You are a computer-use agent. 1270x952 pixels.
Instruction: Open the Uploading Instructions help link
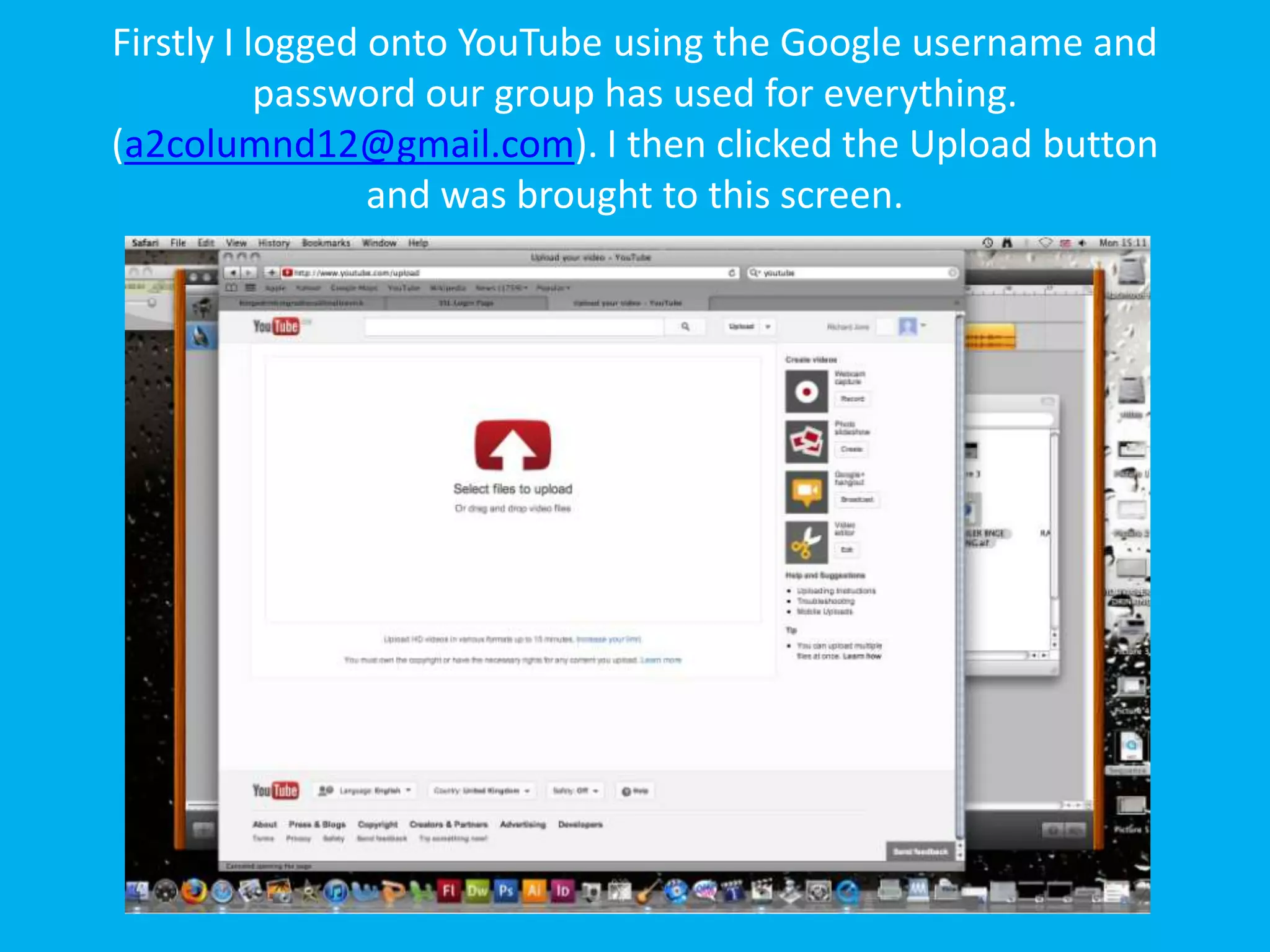[836, 591]
